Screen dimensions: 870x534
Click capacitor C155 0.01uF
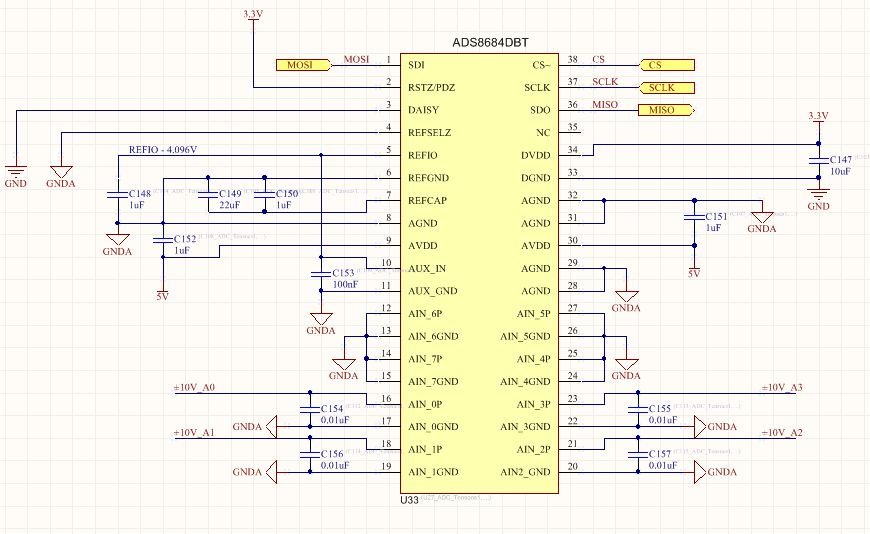pos(638,410)
